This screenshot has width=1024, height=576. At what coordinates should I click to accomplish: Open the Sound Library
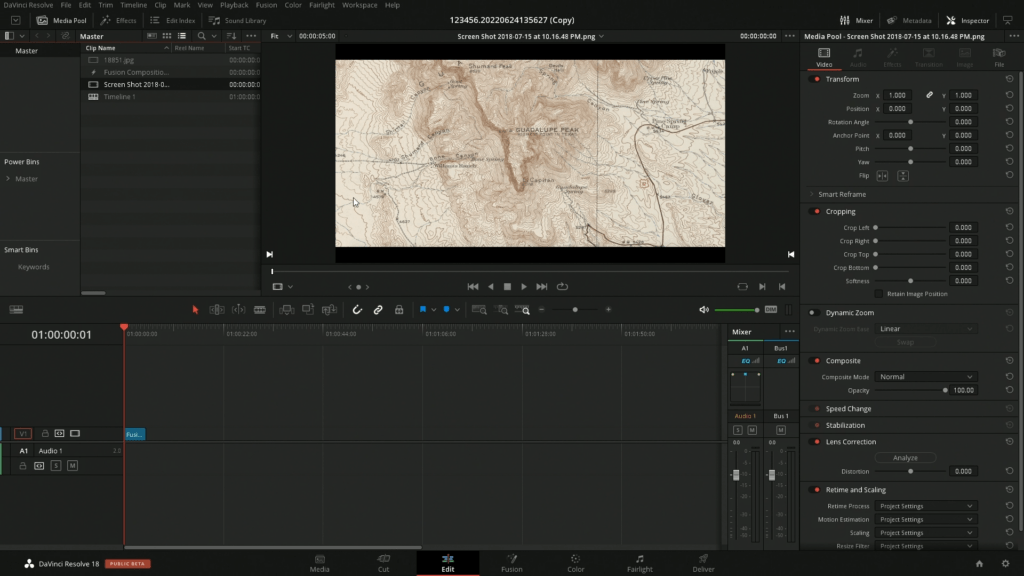click(240, 19)
